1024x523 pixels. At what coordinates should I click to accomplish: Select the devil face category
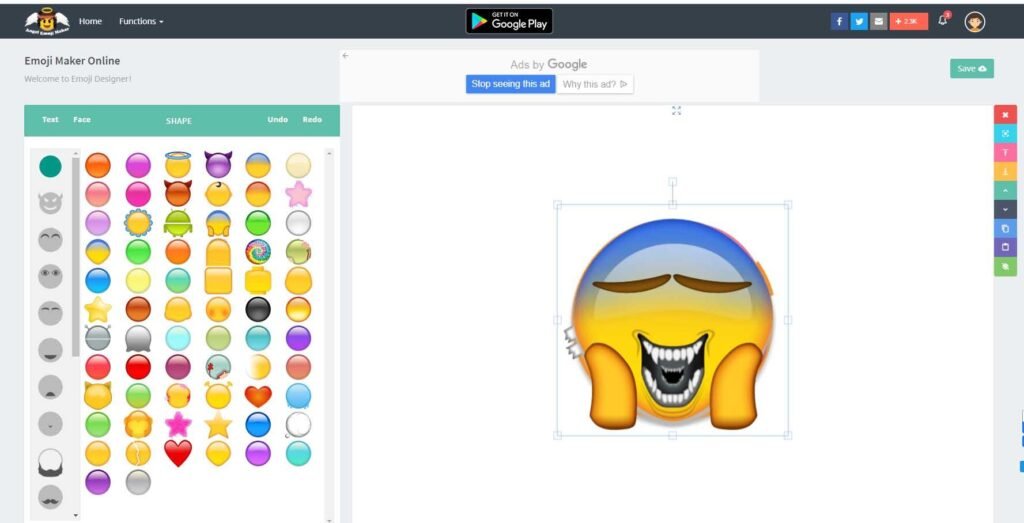tap(50, 203)
